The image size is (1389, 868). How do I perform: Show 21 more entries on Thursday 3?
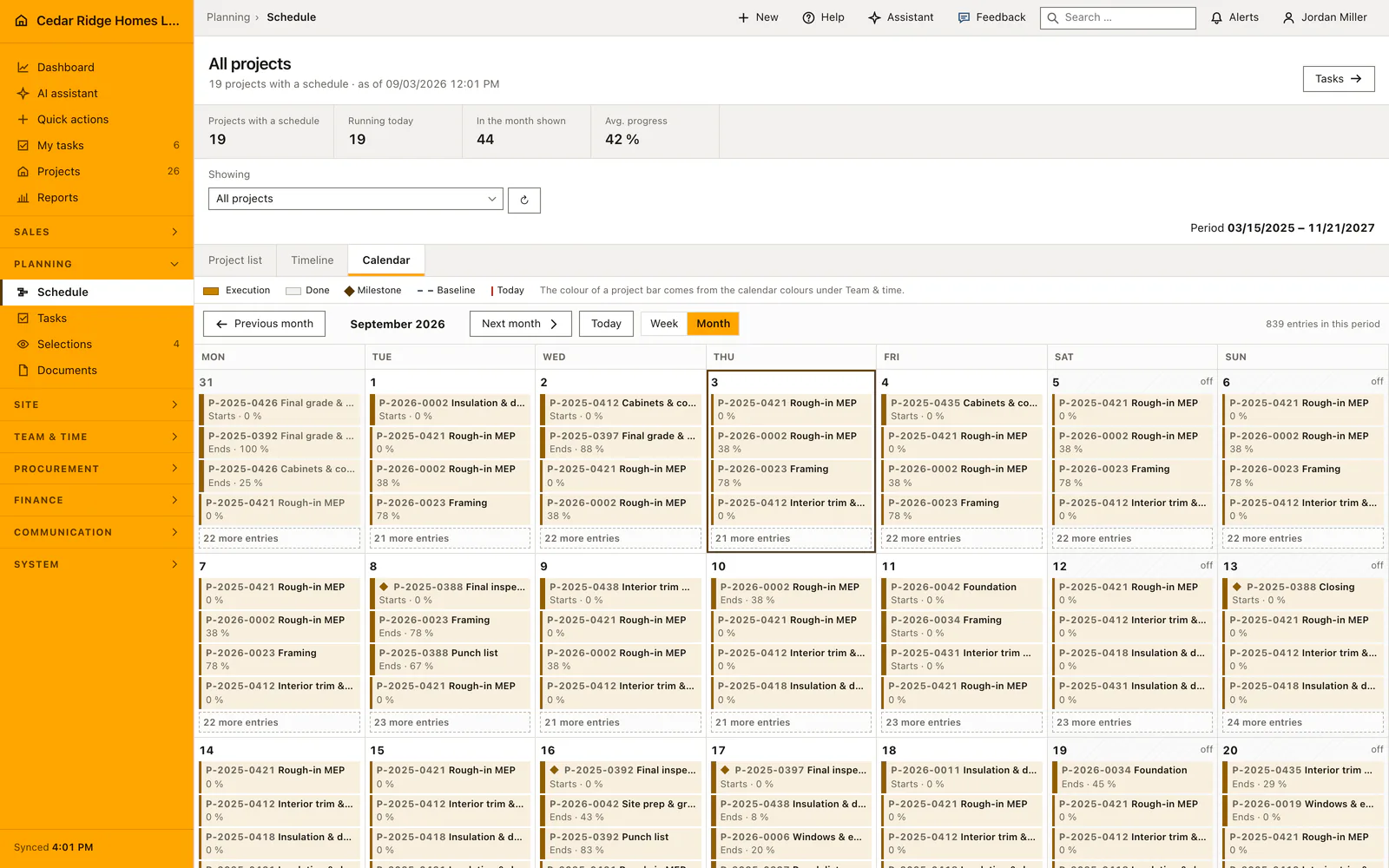click(x=791, y=538)
